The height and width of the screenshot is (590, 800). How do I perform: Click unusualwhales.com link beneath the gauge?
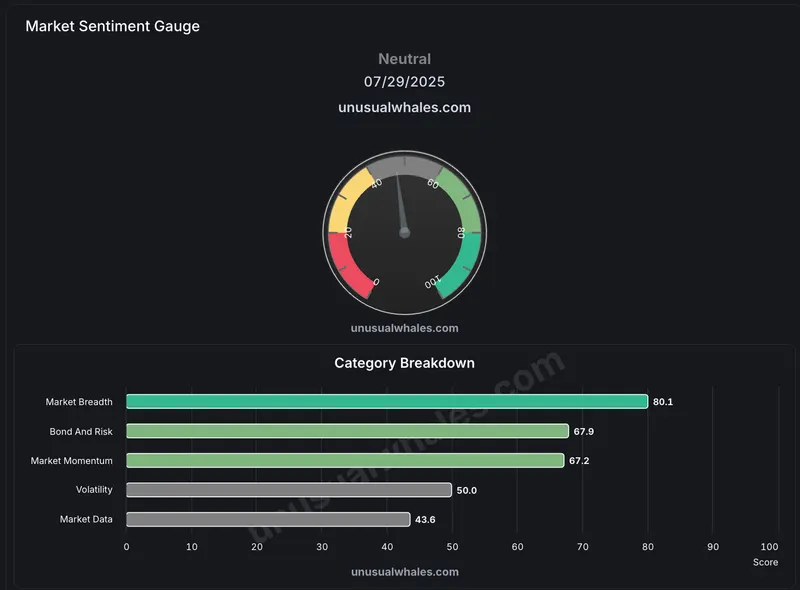405,328
